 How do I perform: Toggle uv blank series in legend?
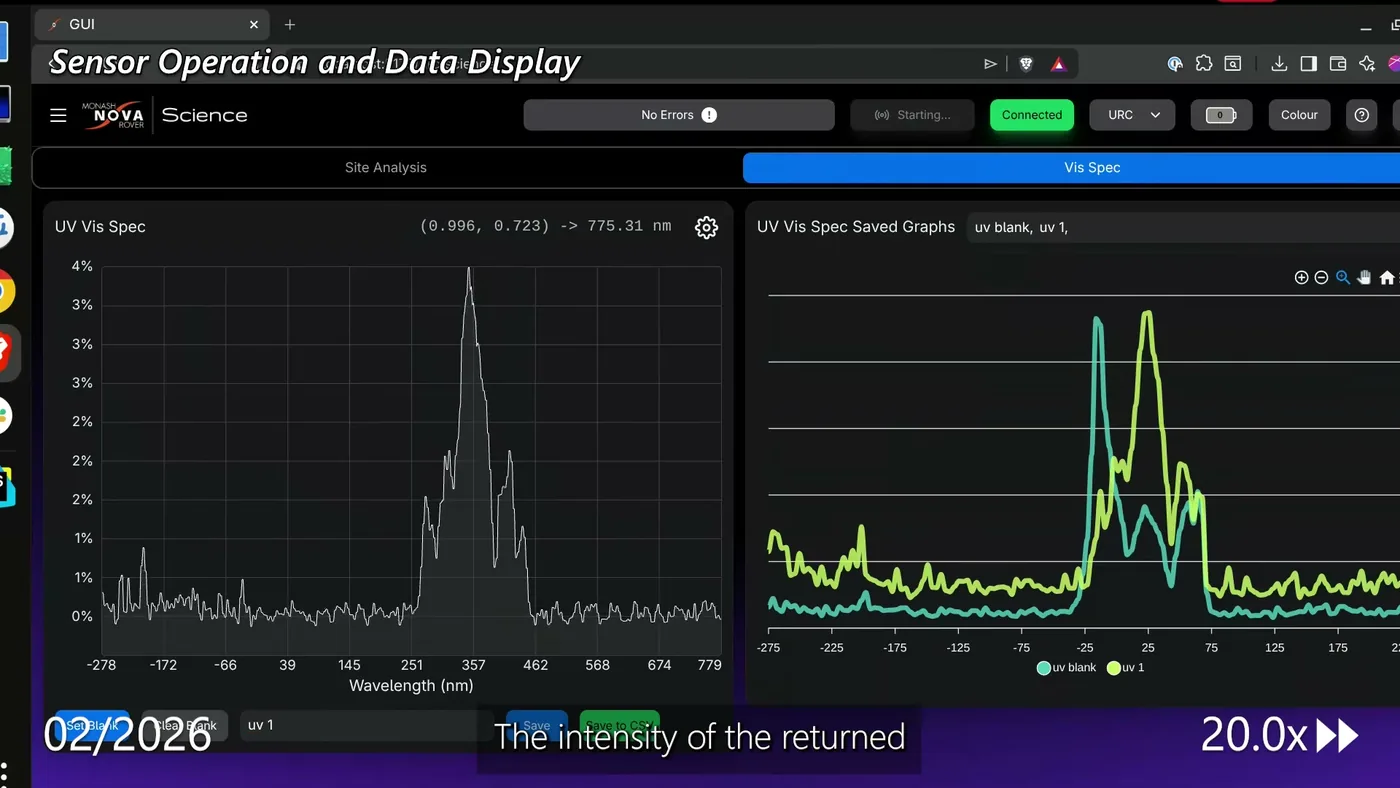(x=1067, y=667)
